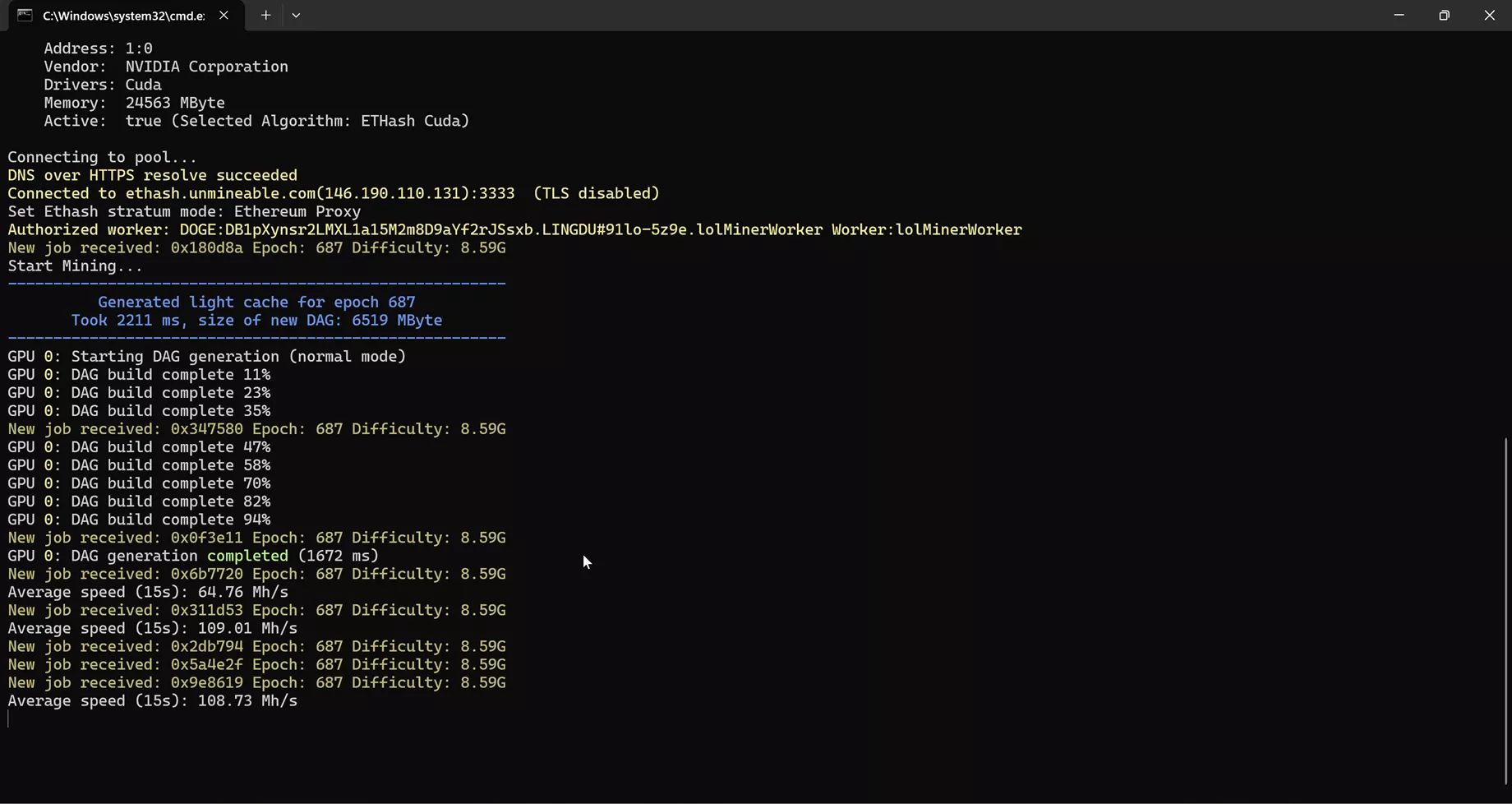Click the 'Connecting to pool...' line
This screenshot has width=1512, height=804.
[103, 157]
